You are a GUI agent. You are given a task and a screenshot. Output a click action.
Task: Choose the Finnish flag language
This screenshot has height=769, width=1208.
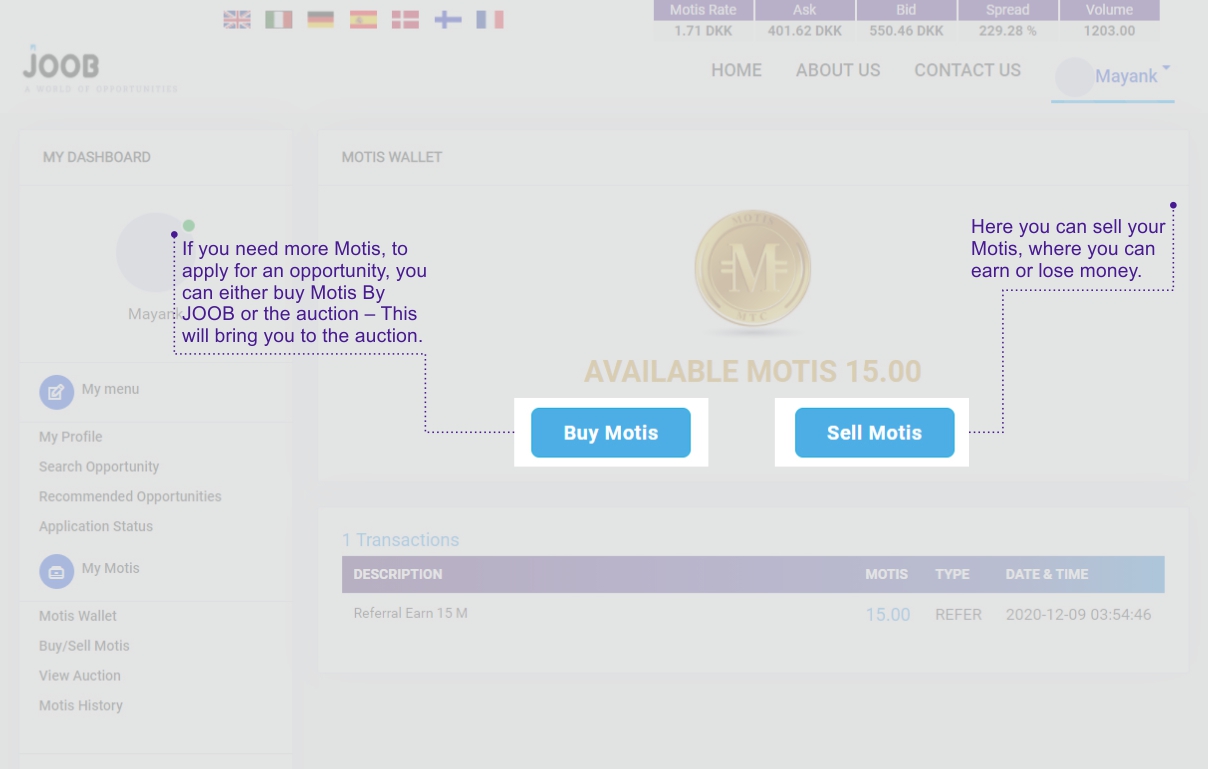447,19
